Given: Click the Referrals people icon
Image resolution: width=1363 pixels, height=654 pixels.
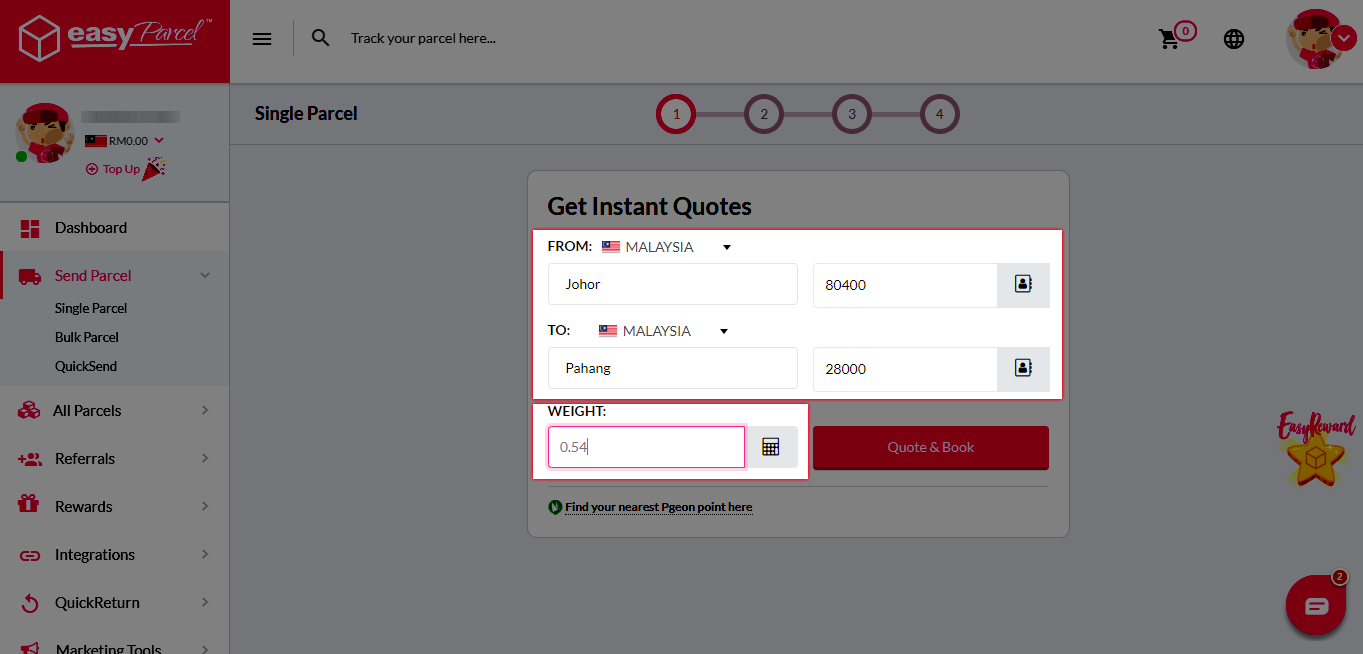Looking at the screenshot, I should coord(29,459).
